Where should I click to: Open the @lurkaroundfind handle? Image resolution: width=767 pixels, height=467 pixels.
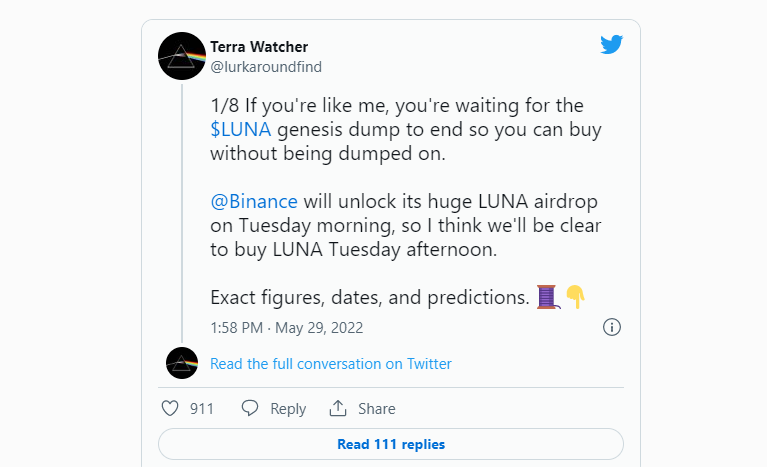(x=266, y=67)
